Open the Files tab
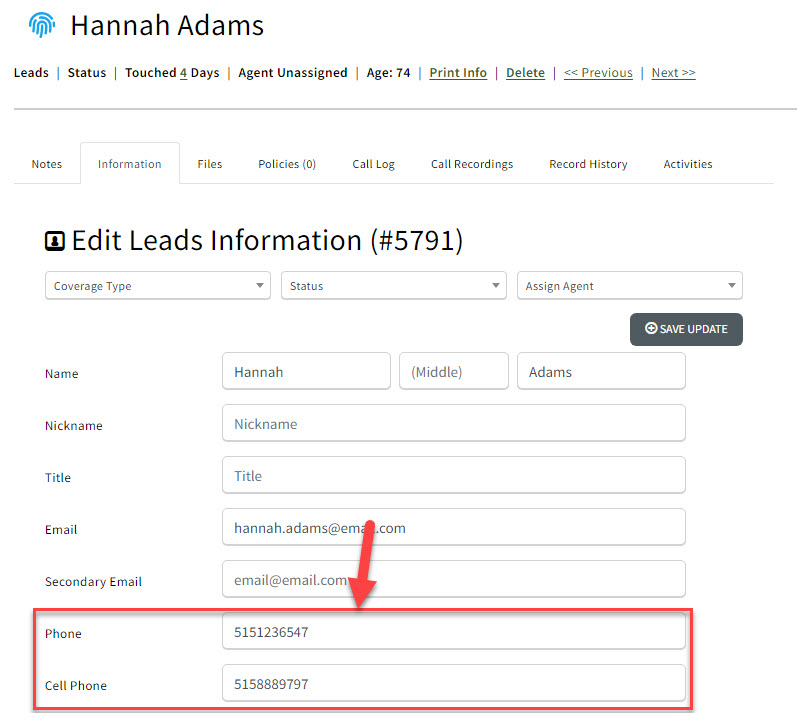The image size is (797, 713). pos(210,164)
